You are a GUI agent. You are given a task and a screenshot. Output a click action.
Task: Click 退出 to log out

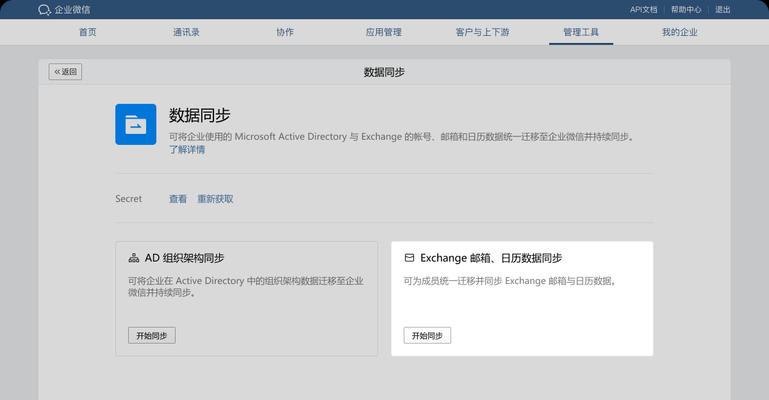tap(722, 9)
